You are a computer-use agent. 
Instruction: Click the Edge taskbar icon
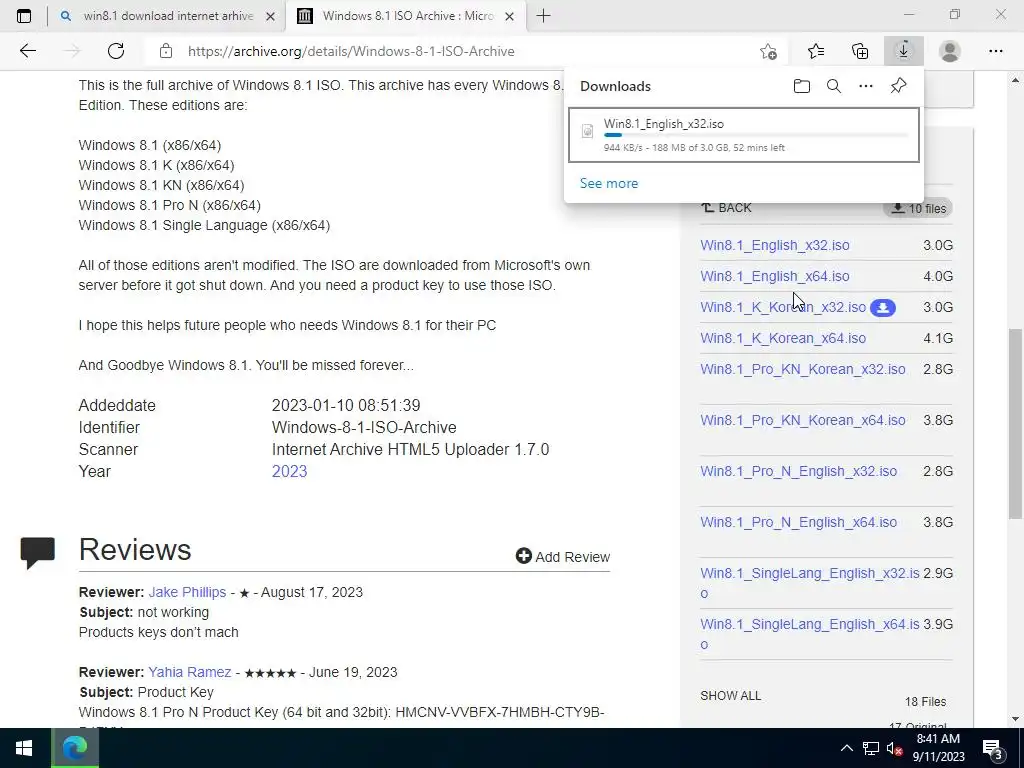point(75,748)
